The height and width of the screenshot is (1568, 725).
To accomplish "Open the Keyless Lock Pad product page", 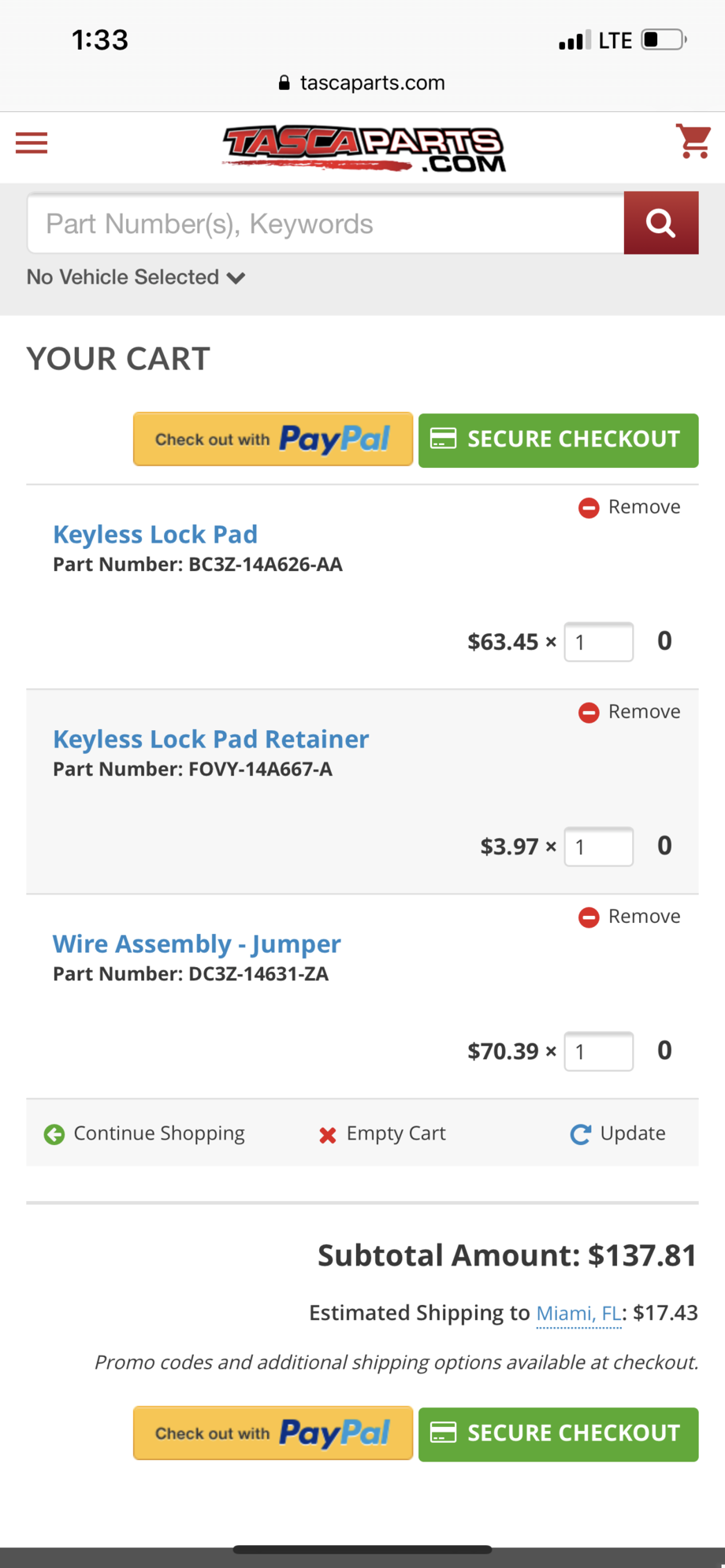I will point(154,535).
